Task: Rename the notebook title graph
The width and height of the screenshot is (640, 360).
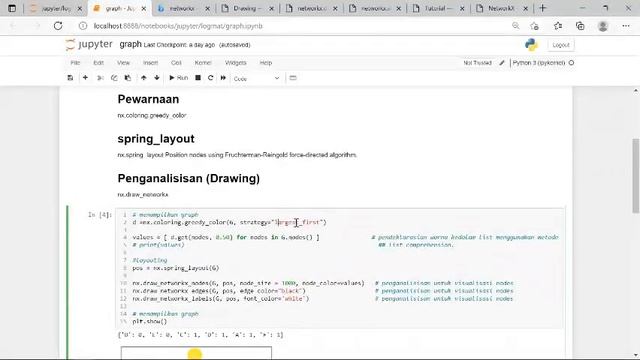Action: 131,44
